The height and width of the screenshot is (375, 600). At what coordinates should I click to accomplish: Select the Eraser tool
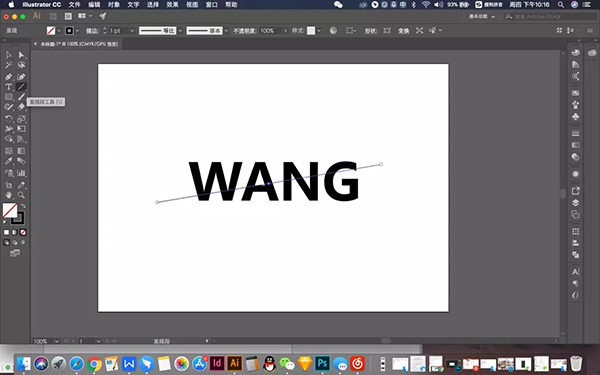[21, 107]
